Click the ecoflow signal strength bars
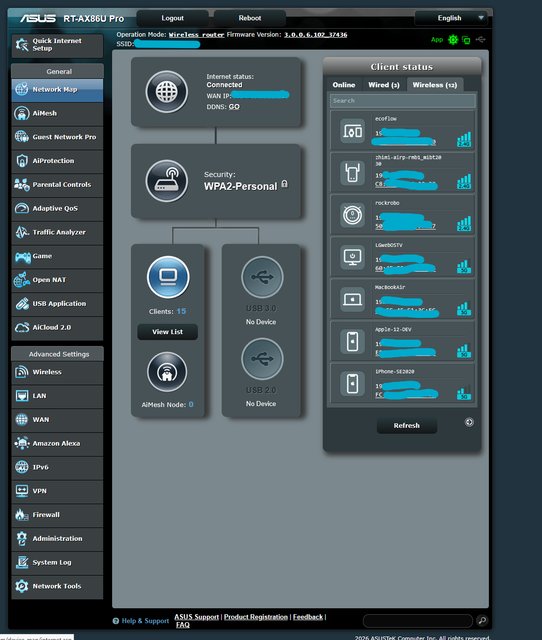The width and height of the screenshot is (542, 640). pos(464,139)
